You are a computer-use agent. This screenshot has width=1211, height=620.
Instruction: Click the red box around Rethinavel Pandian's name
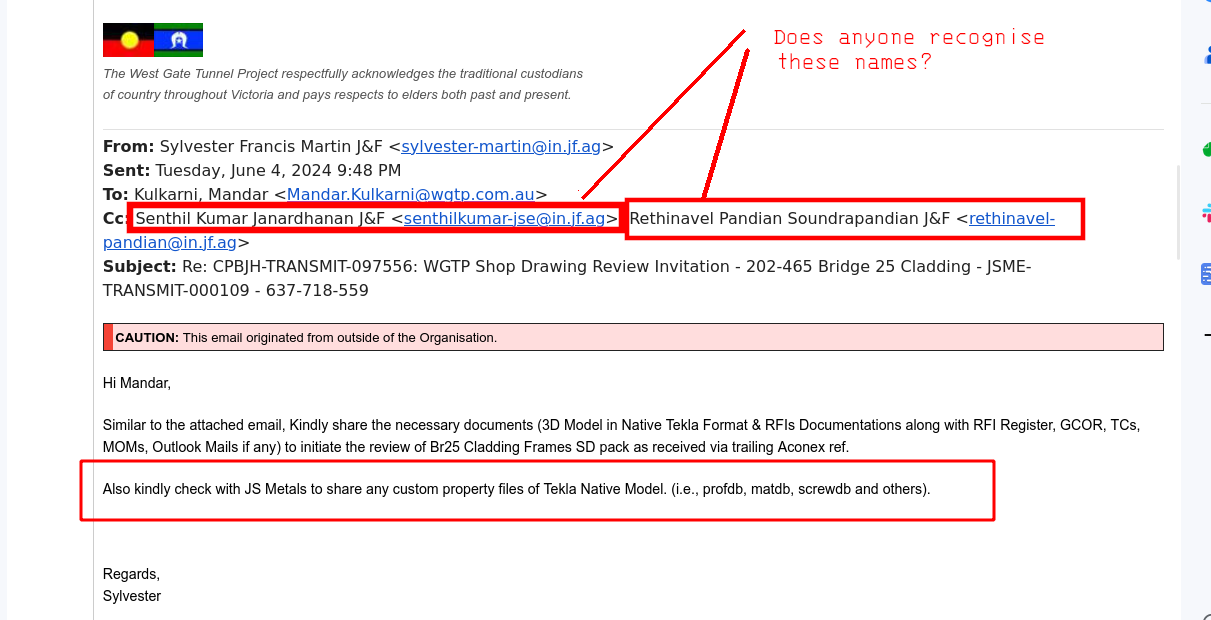(x=855, y=218)
